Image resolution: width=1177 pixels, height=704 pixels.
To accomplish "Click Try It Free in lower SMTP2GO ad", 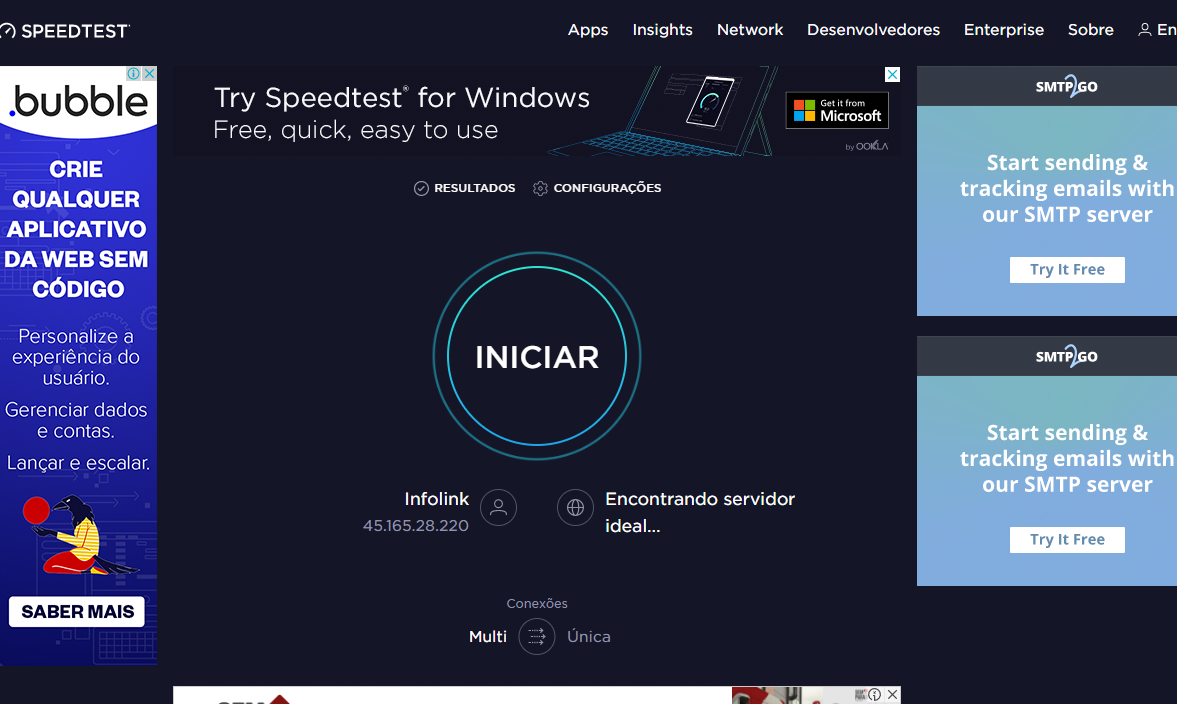I will tap(1067, 540).
